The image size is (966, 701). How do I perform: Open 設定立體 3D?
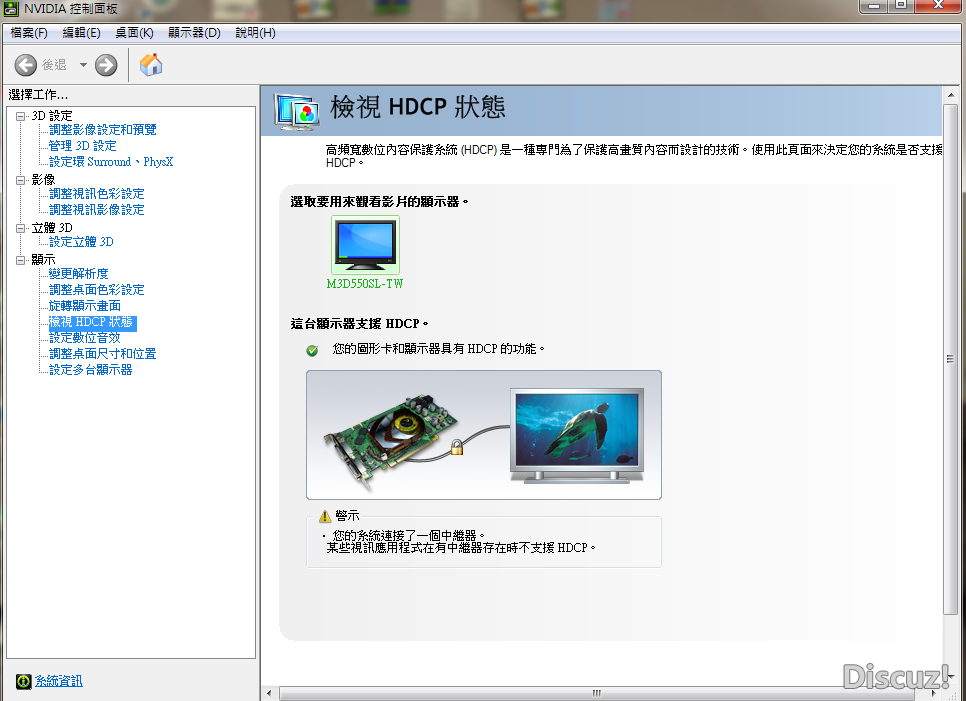click(81, 242)
